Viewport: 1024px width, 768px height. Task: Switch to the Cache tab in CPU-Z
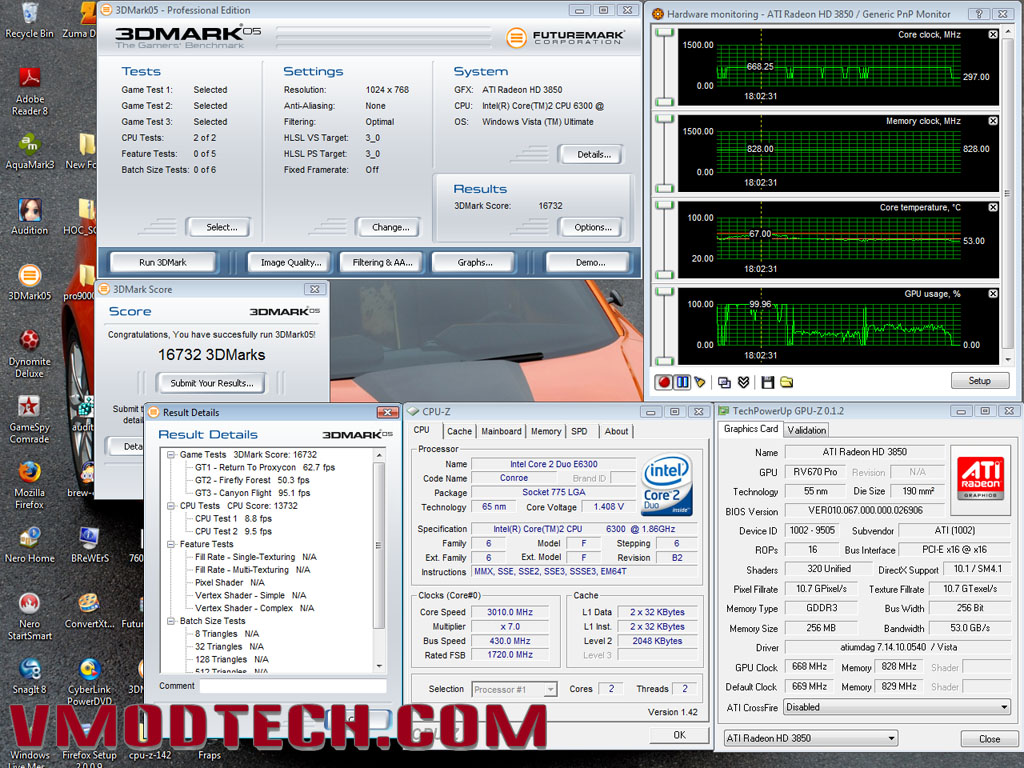[x=459, y=432]
